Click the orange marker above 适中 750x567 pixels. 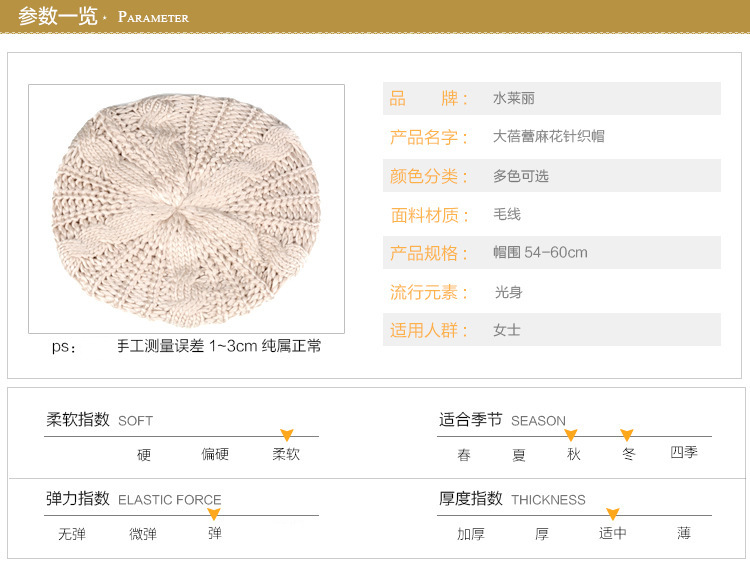(613, 514)
